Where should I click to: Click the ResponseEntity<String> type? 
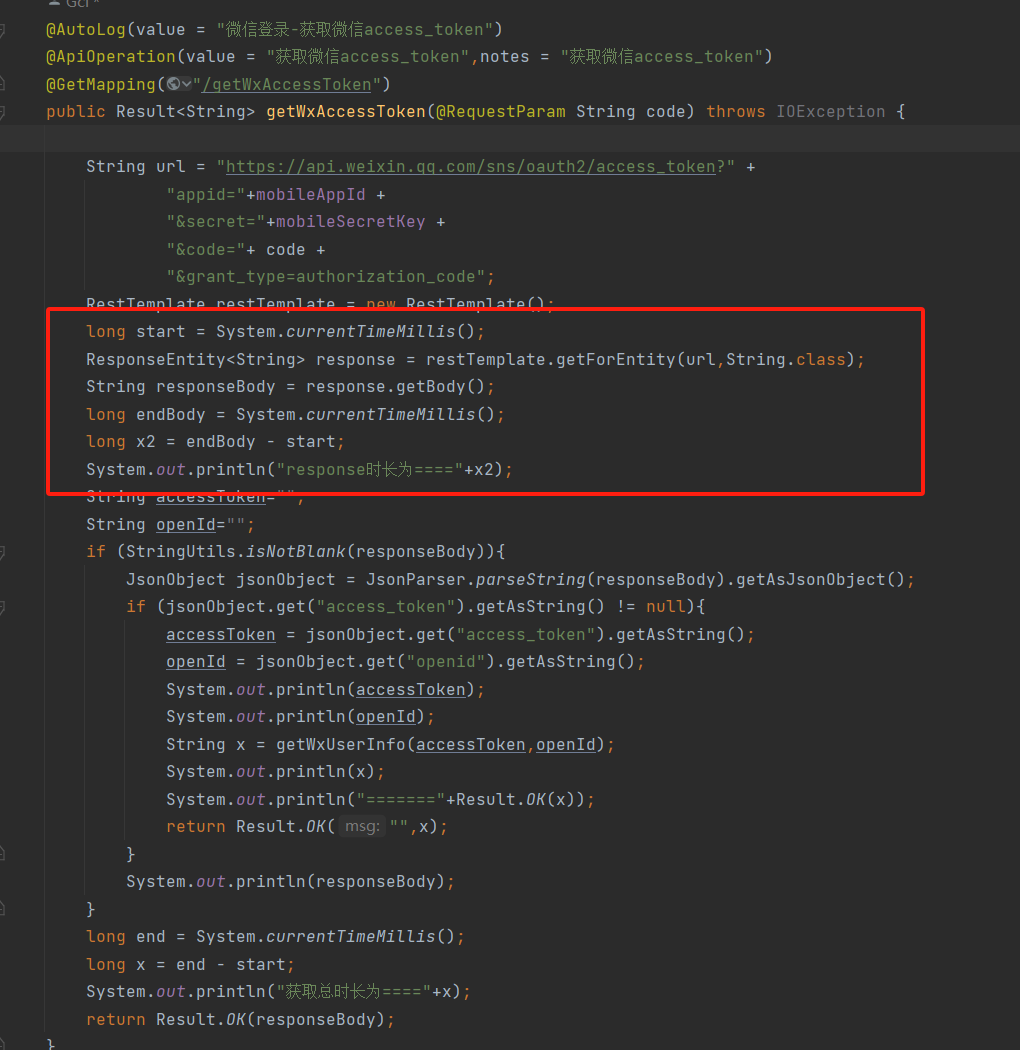(196, 360)
